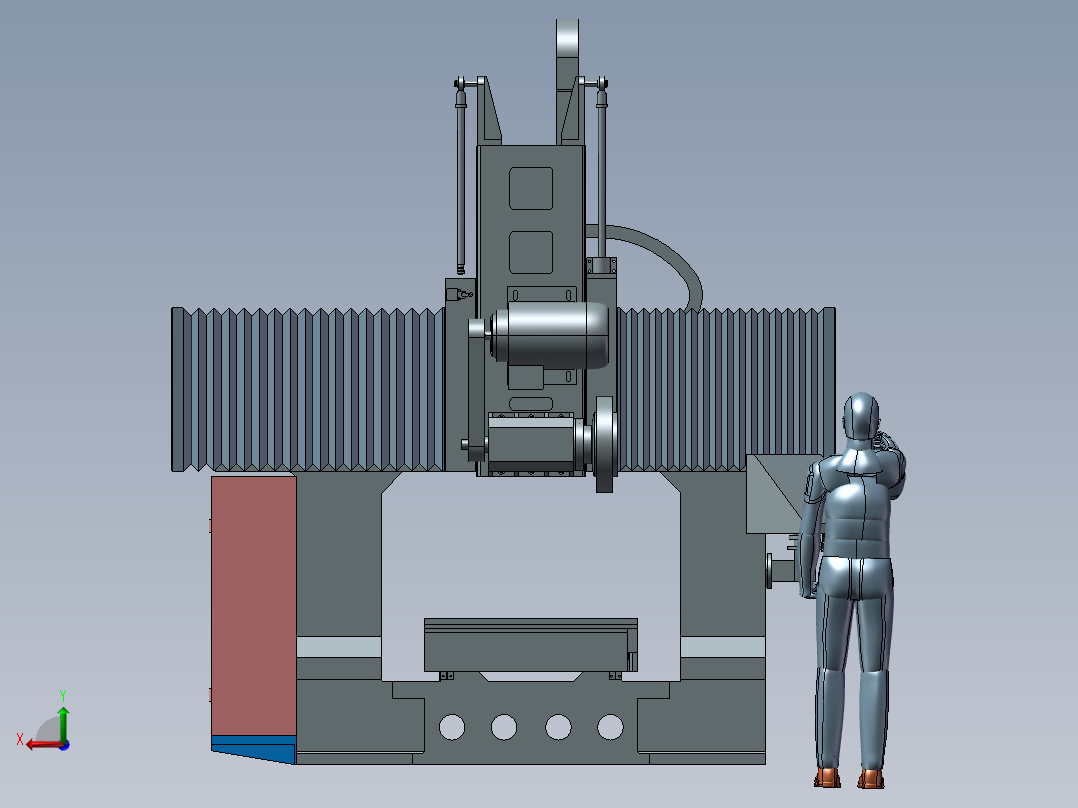Select the blue strip beneath the red cabinet

click(x=254, y=748)
